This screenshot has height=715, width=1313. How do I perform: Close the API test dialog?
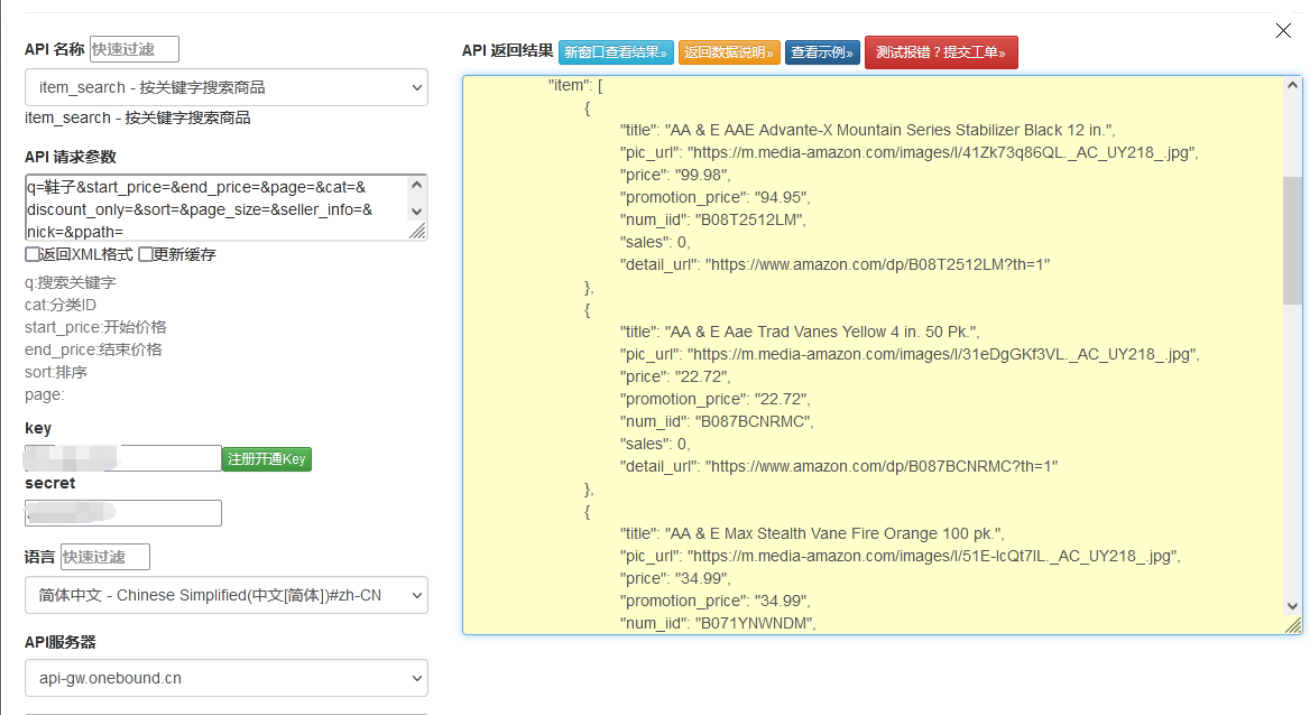[1283, 31]
